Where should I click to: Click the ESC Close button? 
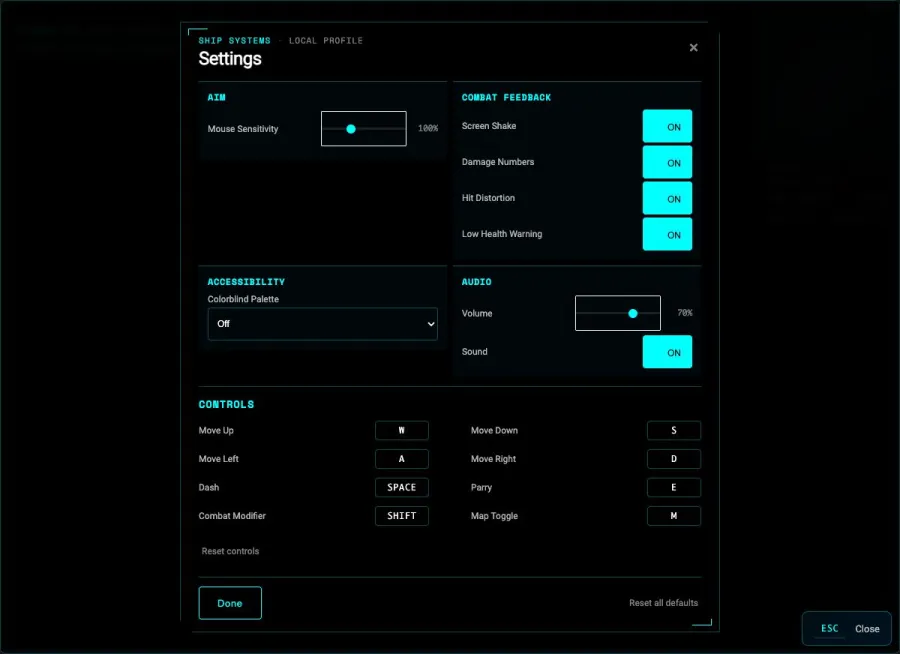point(847,629)
